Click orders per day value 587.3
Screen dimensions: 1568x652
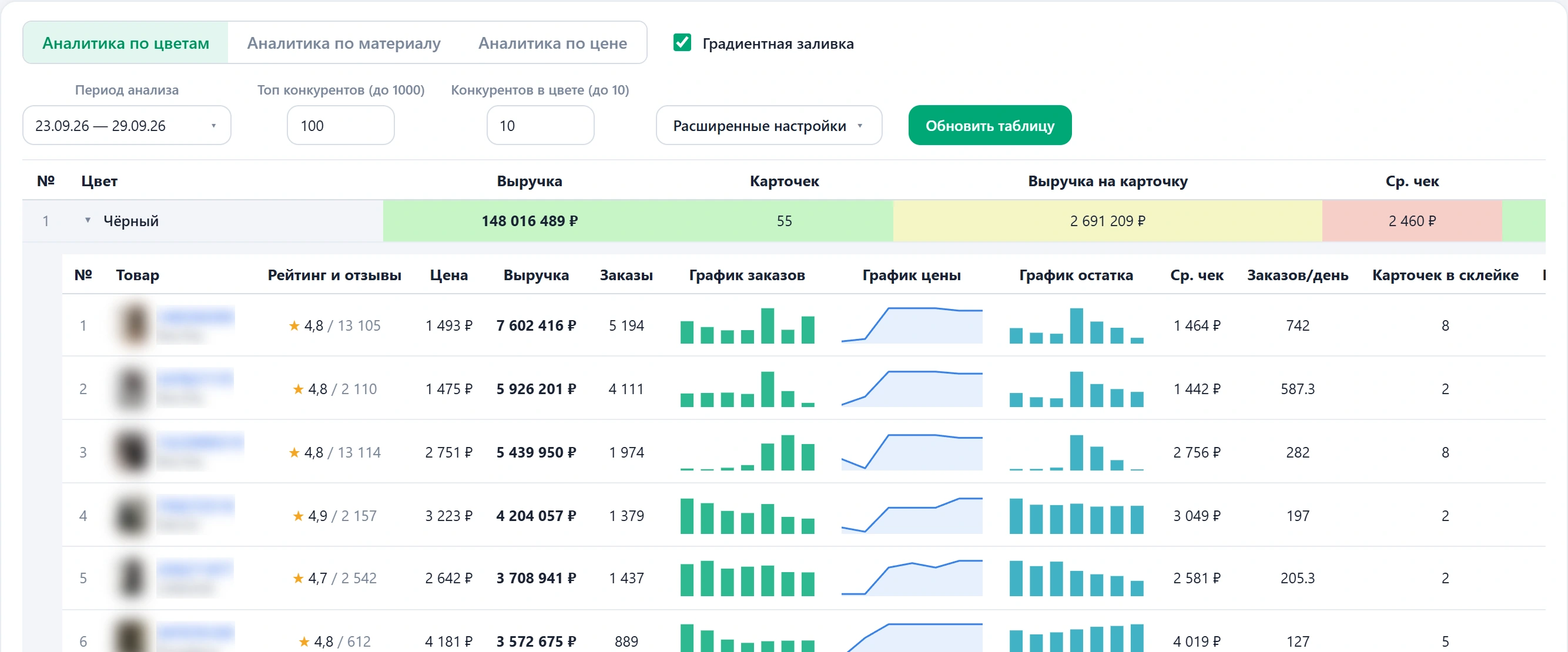pos(1297,389)
